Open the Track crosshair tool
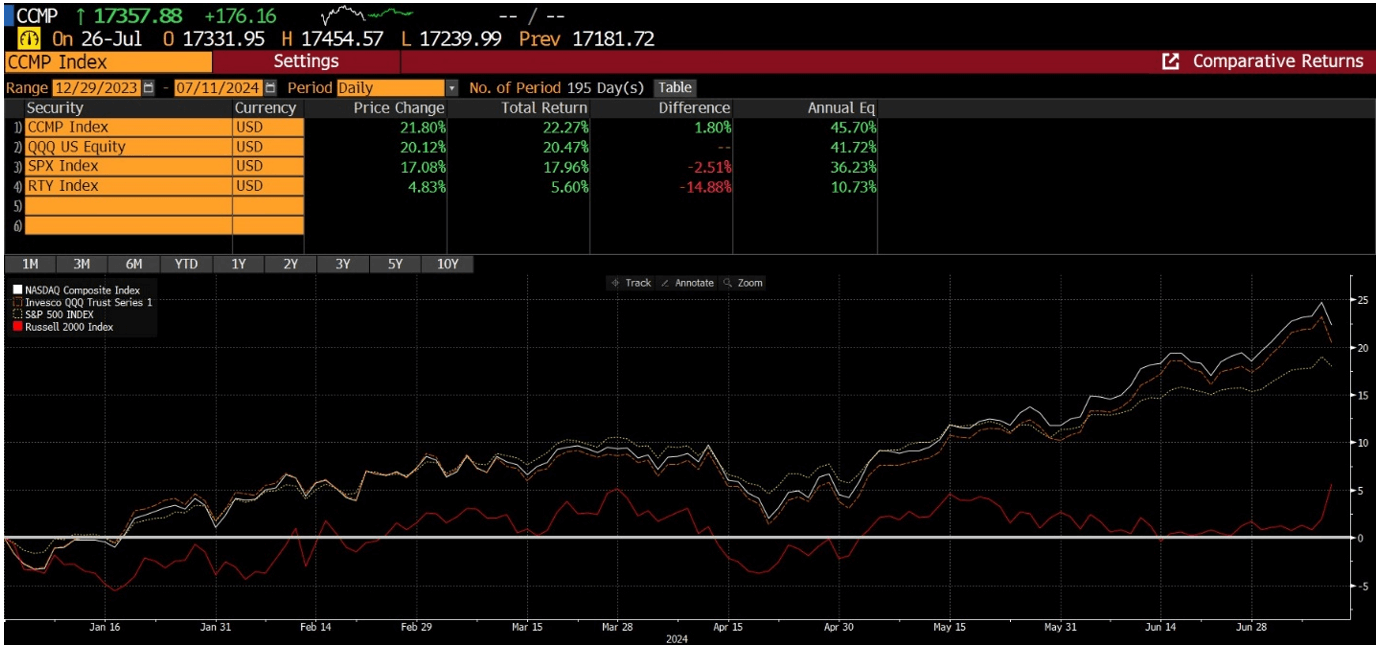The image size is (1384, 651). point(632,283)
